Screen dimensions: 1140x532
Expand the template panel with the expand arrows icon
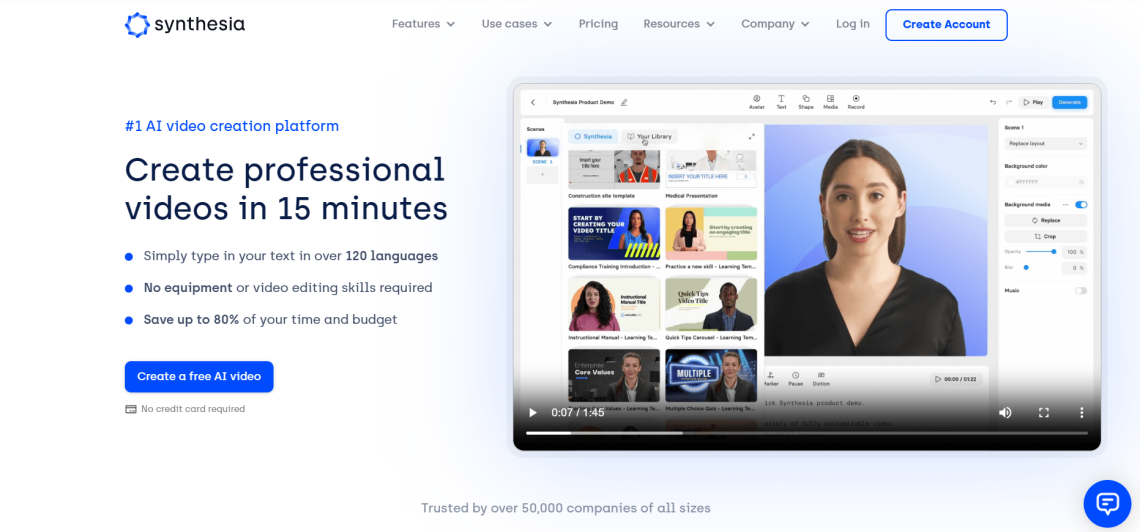(x=751, y=136)
